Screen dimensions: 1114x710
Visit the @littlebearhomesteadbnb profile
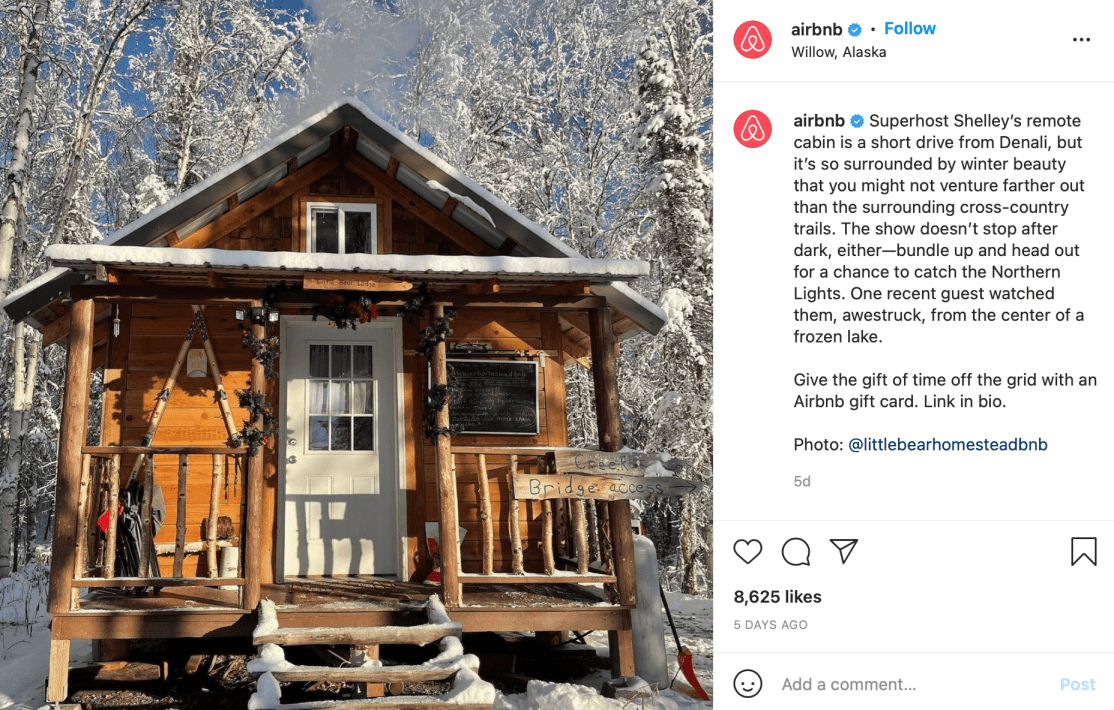click(x=948, y=445)
